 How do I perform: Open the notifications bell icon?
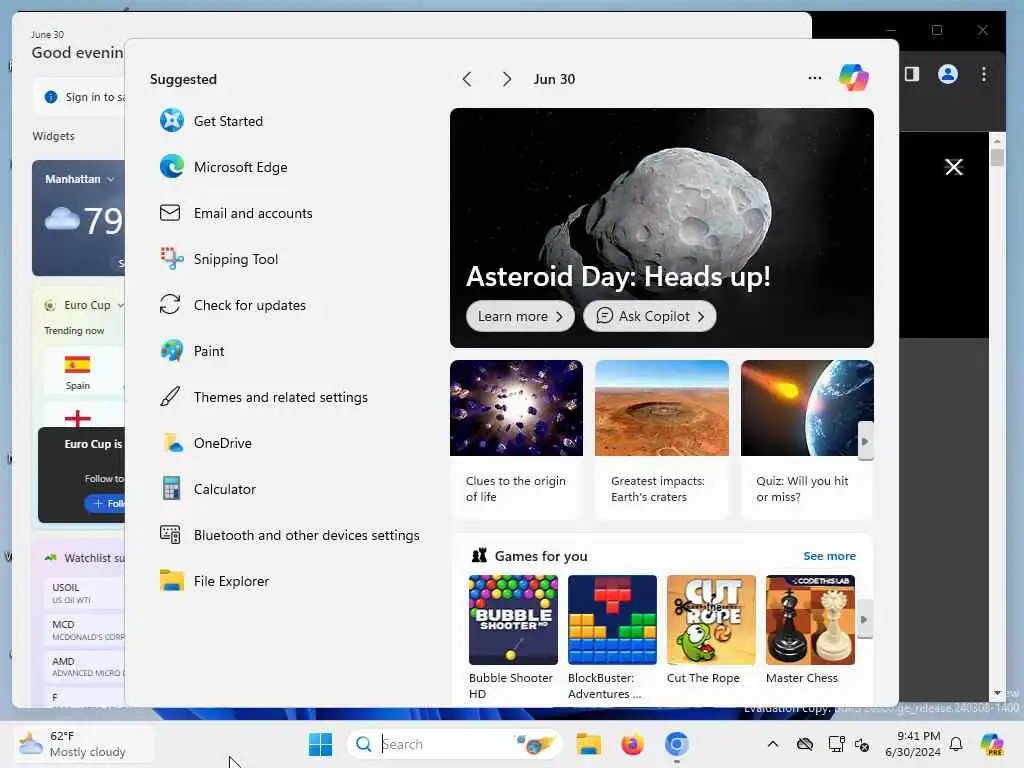[x=956, y=744]
